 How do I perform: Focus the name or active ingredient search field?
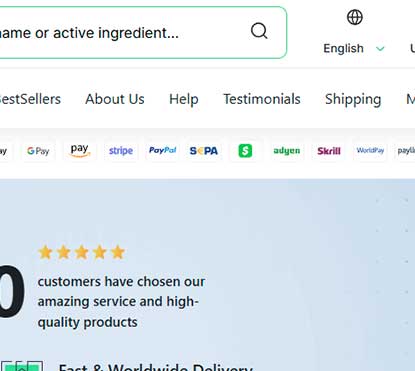coord(142,33)
